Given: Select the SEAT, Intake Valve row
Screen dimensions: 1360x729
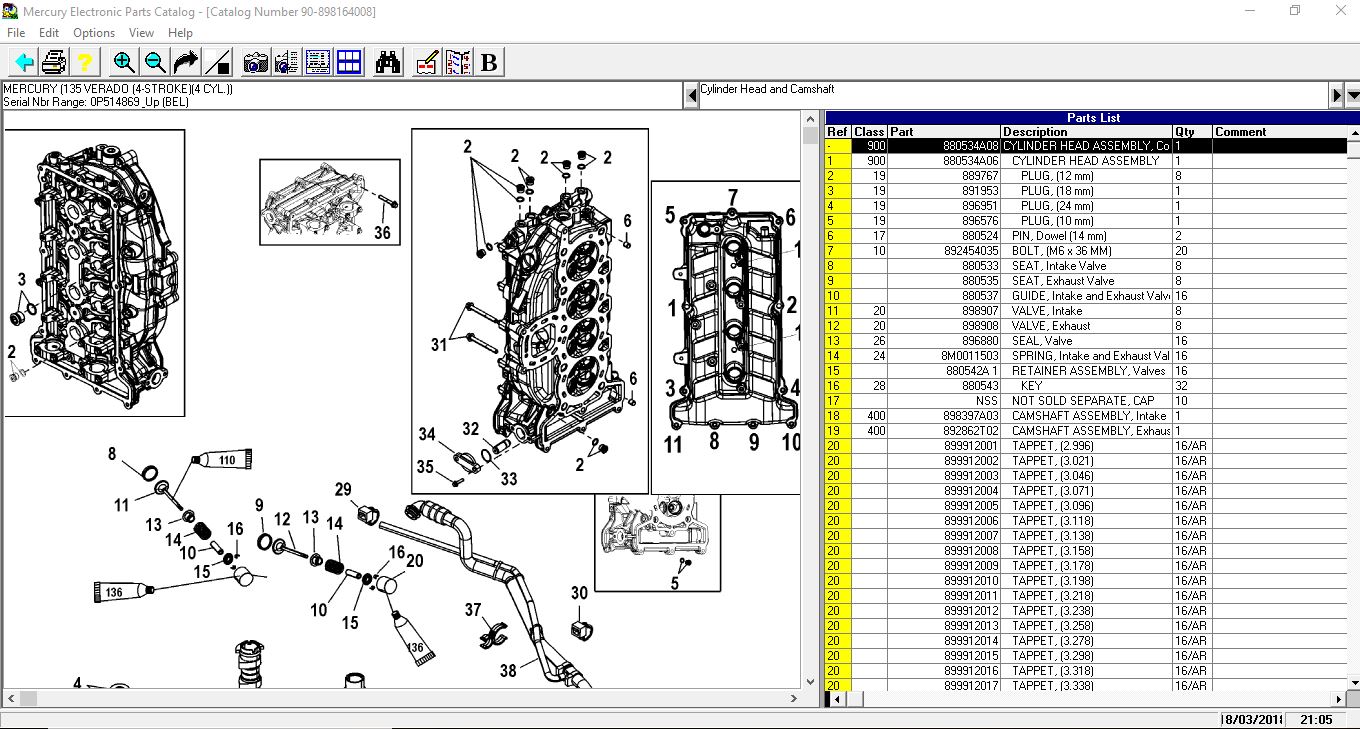Looking at the screenshot, I should (x=1086, y=266).
